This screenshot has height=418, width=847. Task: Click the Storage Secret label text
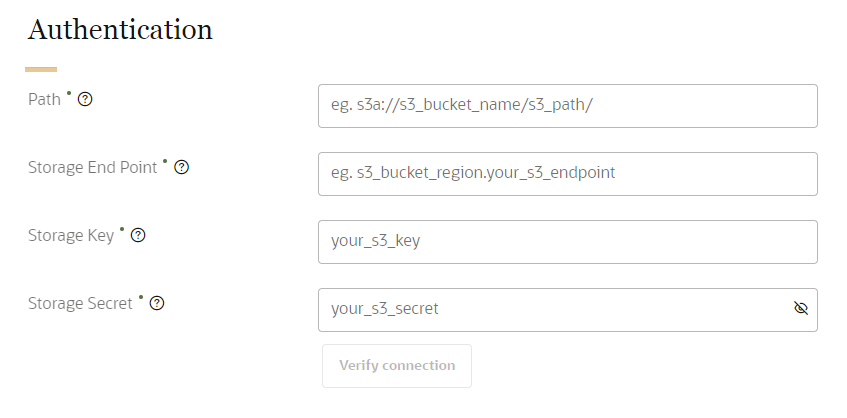click(80, 304)
